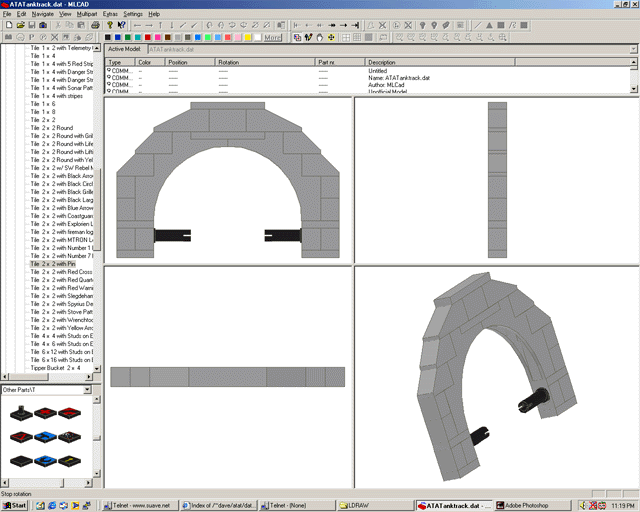Click the New document toolbar icon
Screen dimensions: 640x512
pyautogui.click(x=7, y=25)
